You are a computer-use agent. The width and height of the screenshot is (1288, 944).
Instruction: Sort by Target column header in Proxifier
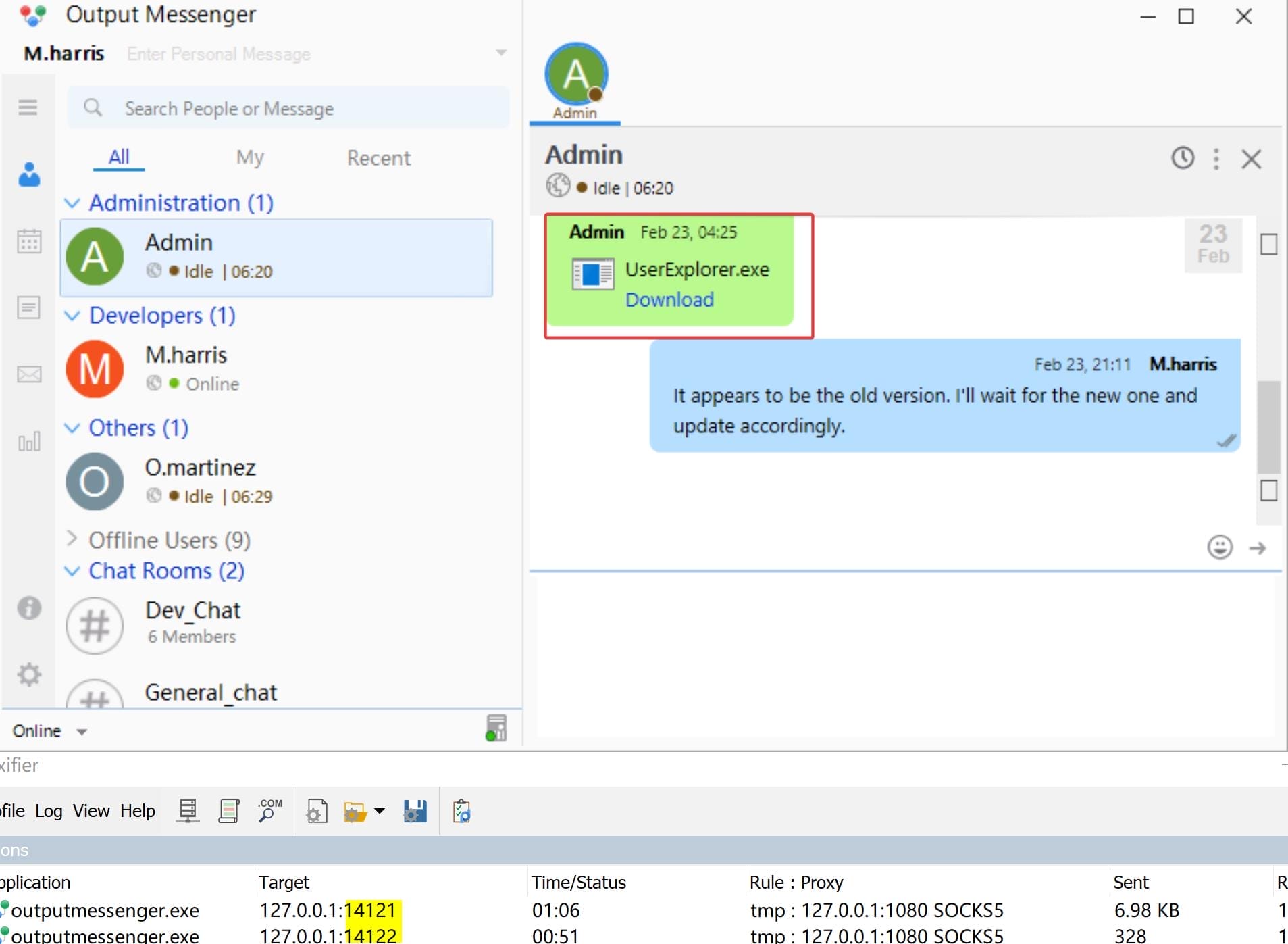click(x=390, y=882)
